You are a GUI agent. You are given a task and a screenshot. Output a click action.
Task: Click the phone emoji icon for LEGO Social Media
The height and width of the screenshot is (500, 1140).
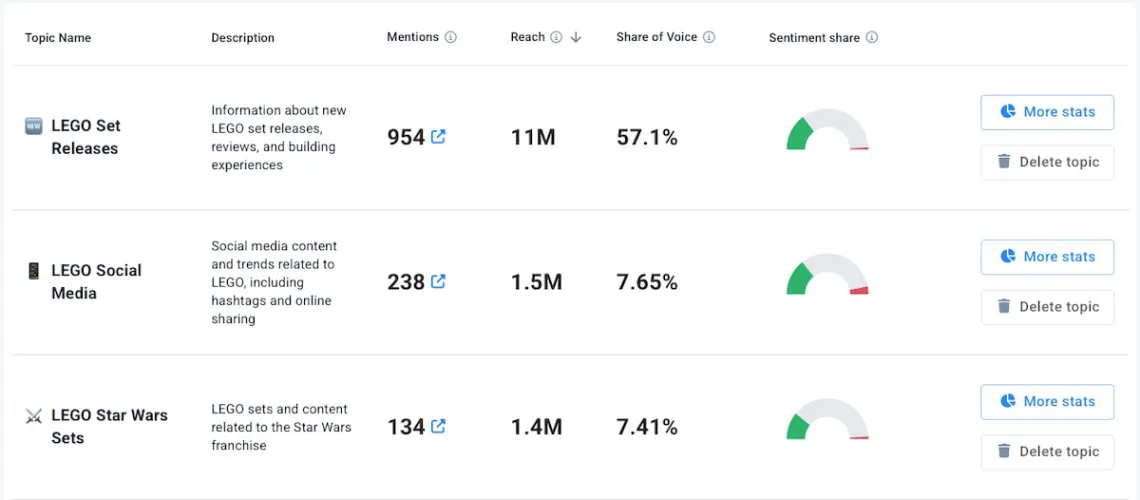point(33,271)
